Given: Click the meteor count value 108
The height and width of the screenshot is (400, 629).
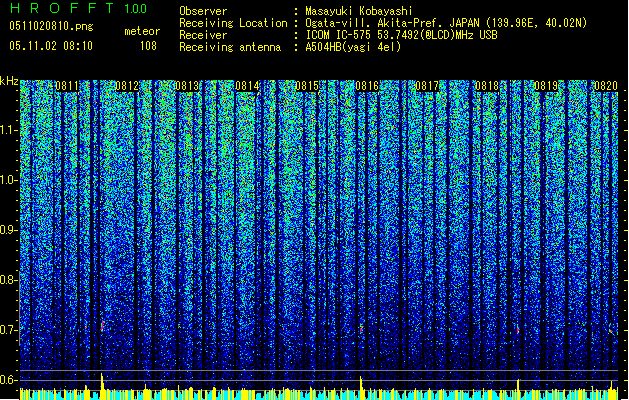Looking at the screenshot, I should pyautogui.click(x=148, y=46).
